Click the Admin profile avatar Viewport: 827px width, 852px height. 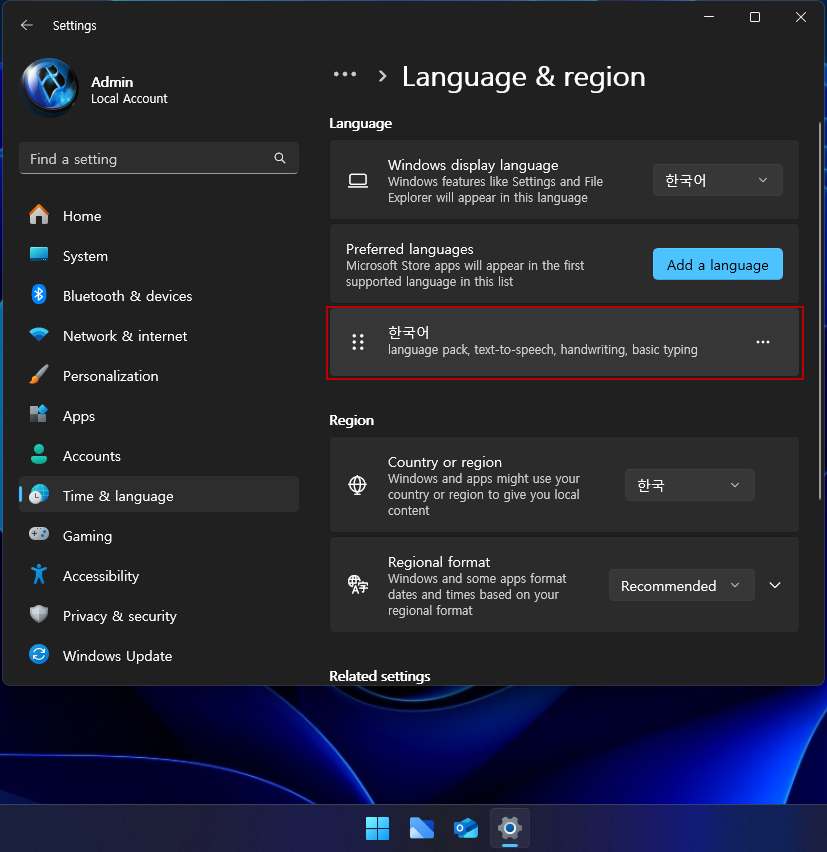(49, 87)
